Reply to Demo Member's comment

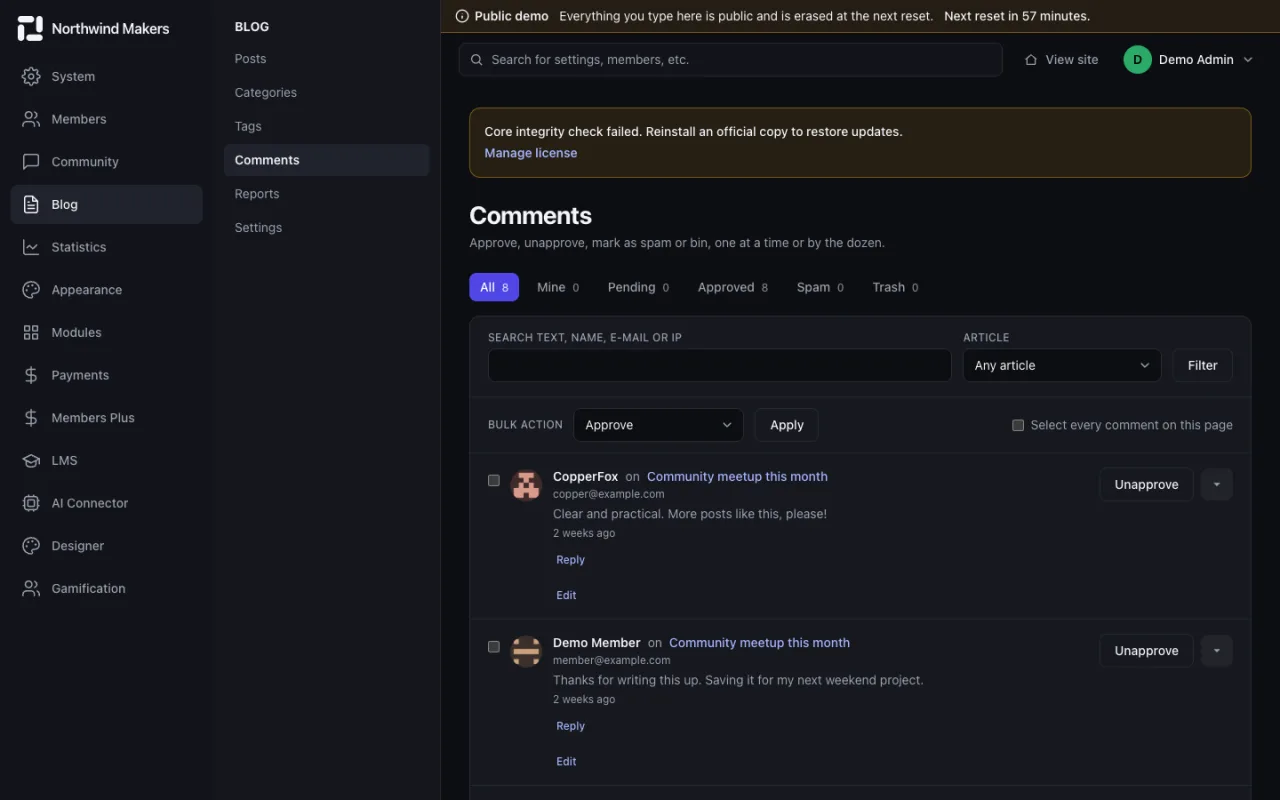click(571, 726)
